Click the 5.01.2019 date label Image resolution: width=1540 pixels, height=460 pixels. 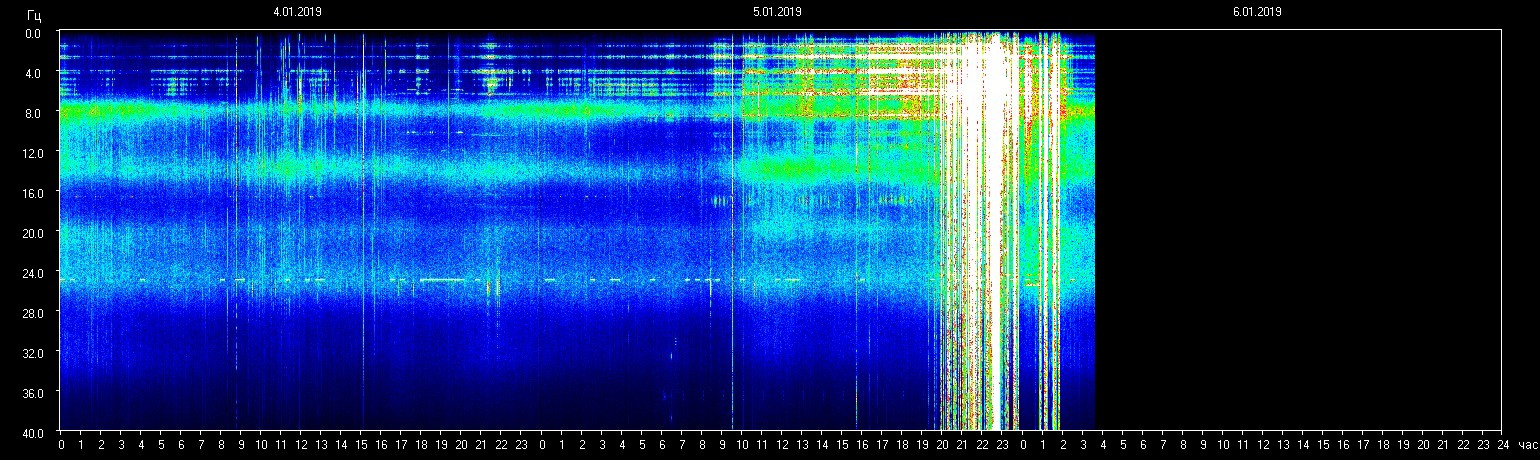777,12
